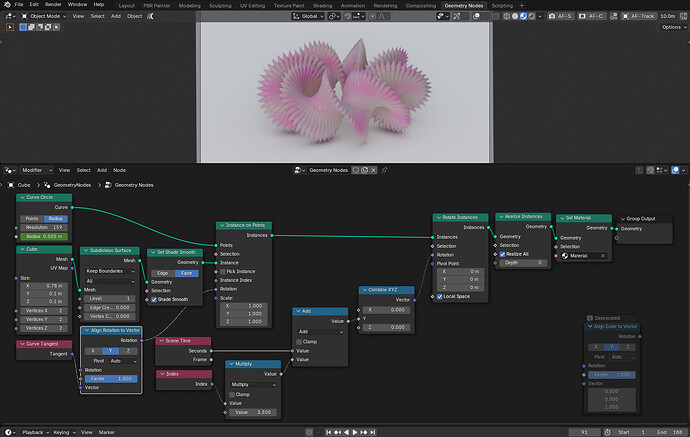Toggle Local Space checkbox in Rotate Instances

[x=440, y=297]
